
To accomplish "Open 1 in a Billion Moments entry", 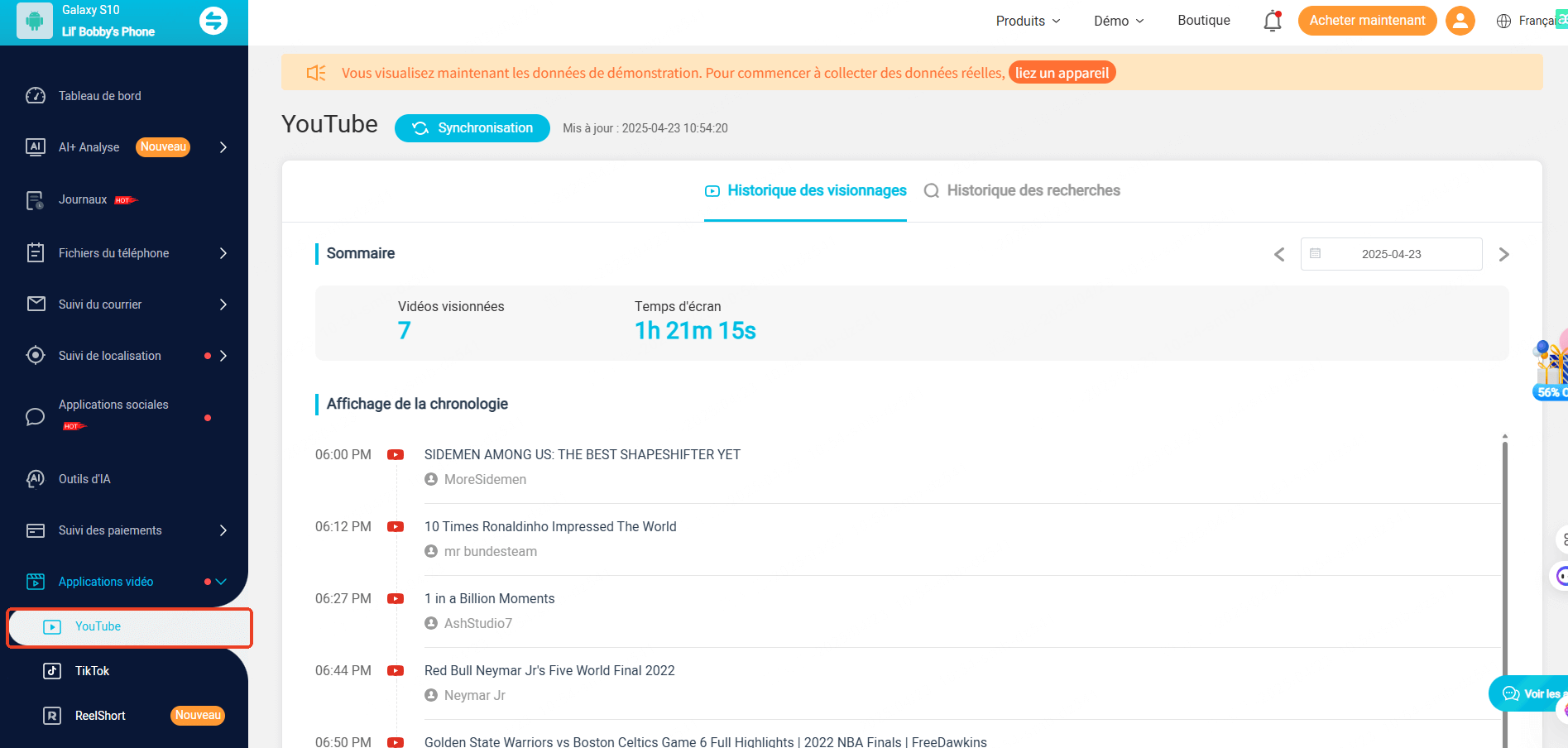I will (x=490, y=599).
